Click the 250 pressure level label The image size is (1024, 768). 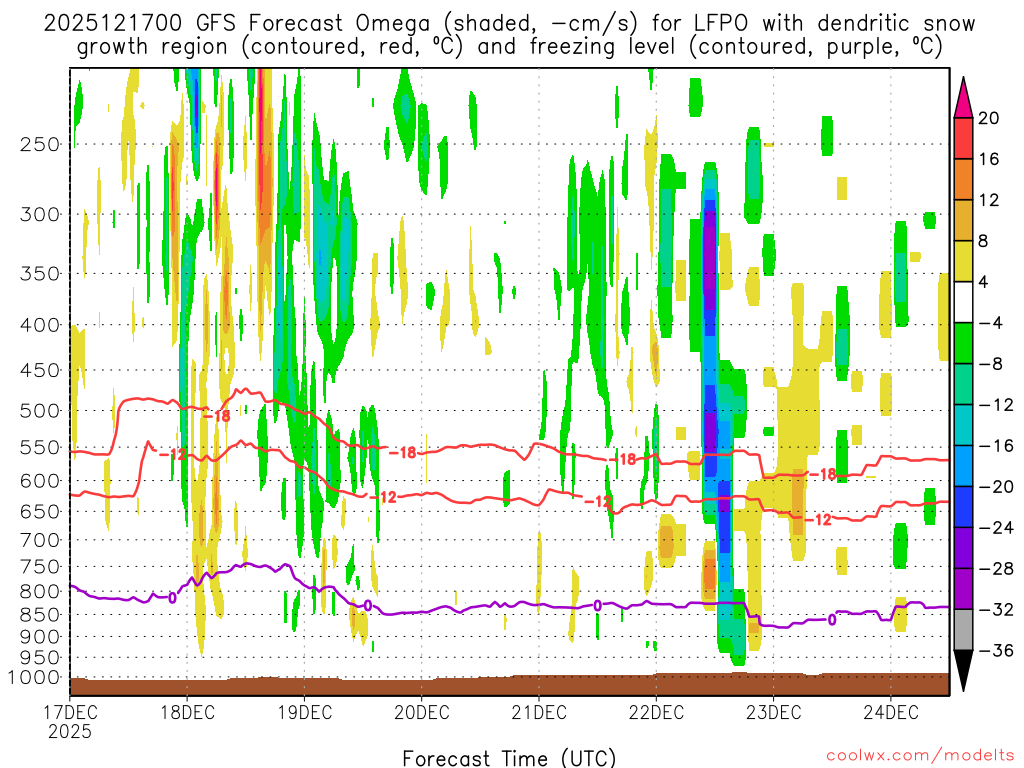click(40, 144)
